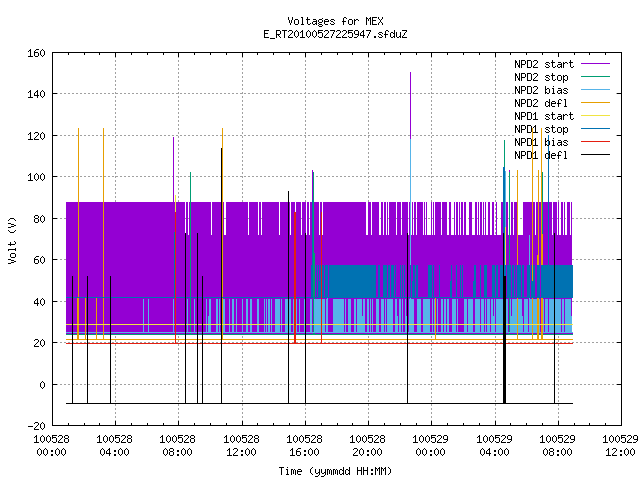Click the orange NPD2 defl legend line

596,103
